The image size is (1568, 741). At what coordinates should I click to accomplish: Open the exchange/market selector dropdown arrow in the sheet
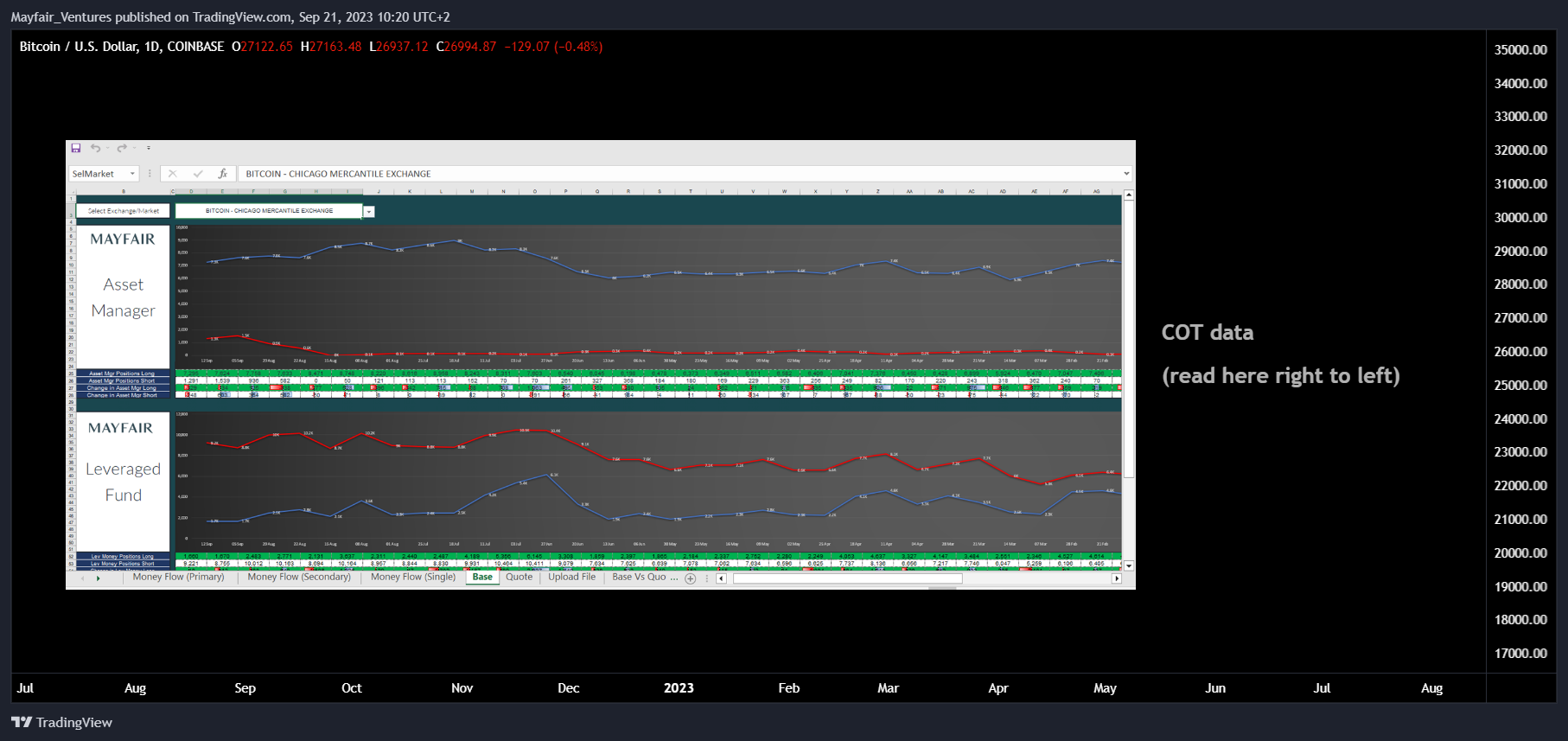point(369,211)
